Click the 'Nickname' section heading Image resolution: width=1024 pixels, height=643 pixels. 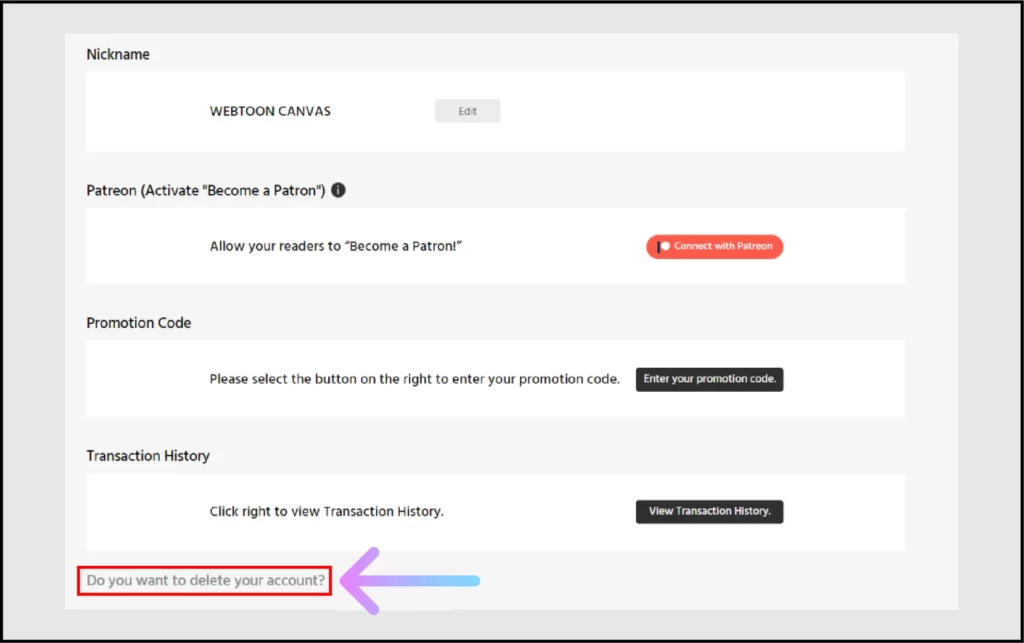pyautogui.click(x=118, y=54)
